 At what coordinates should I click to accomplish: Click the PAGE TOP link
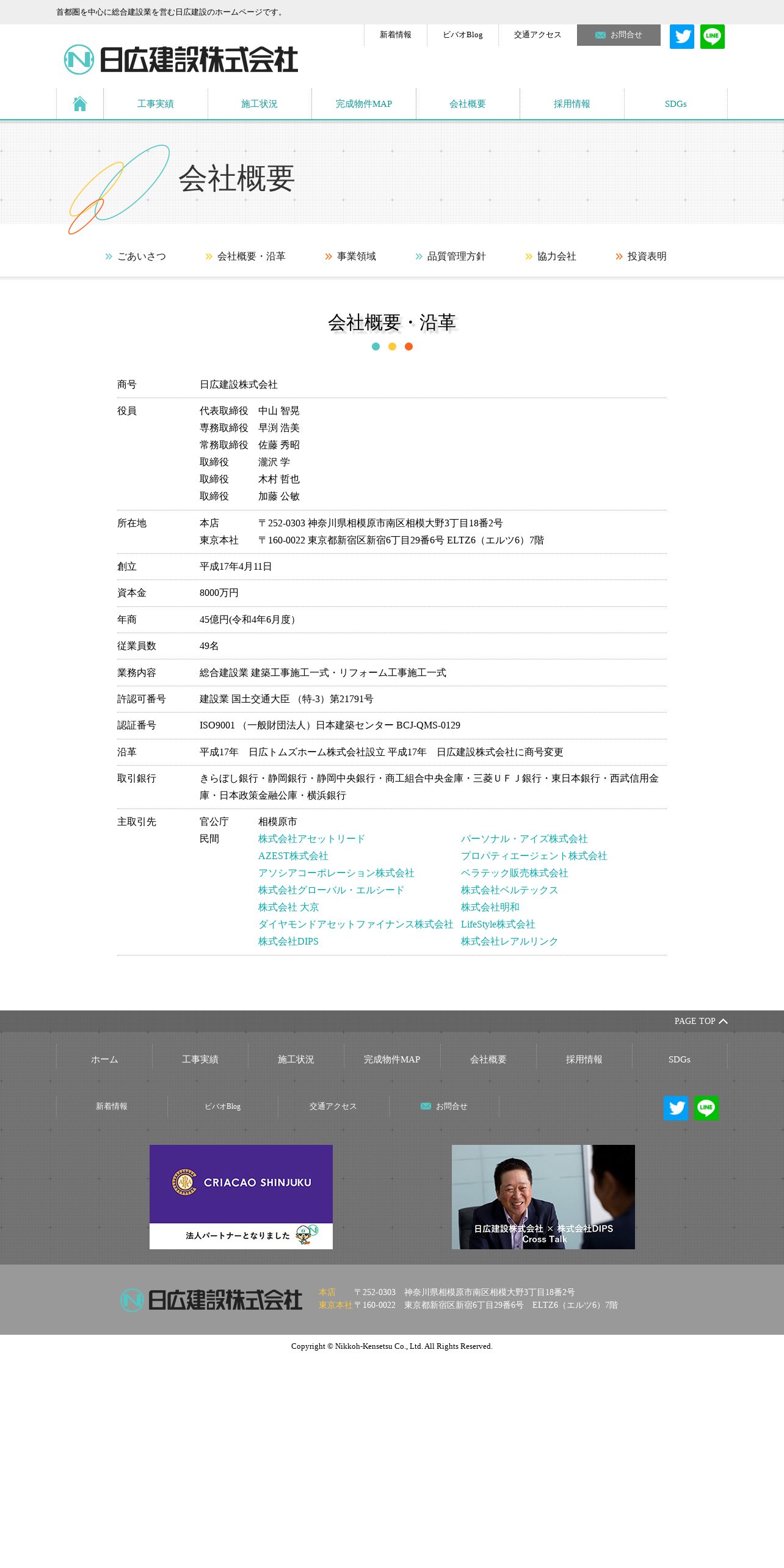coord(701,1021)
